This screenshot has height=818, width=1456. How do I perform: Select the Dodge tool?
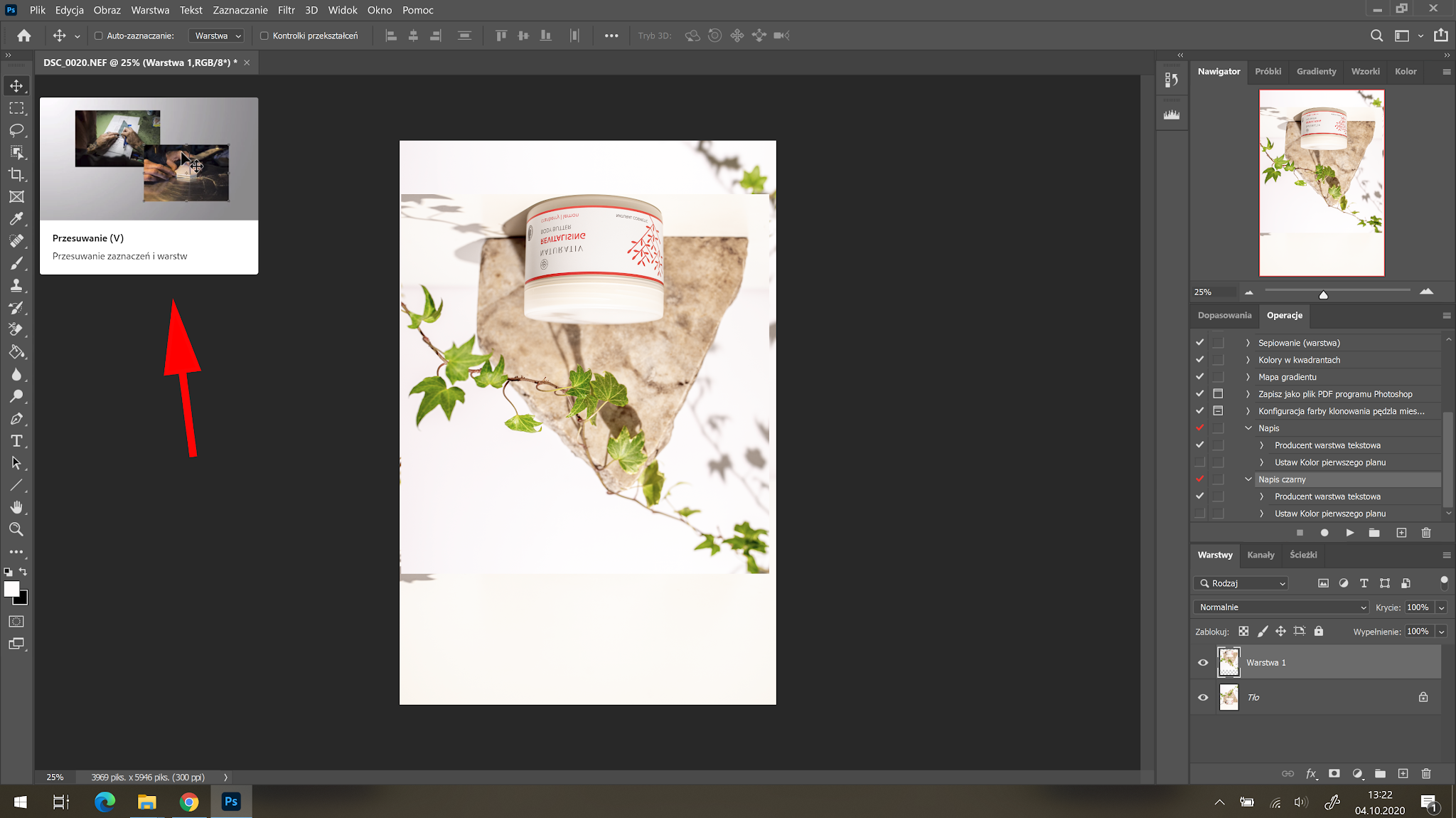coord(16,396)
